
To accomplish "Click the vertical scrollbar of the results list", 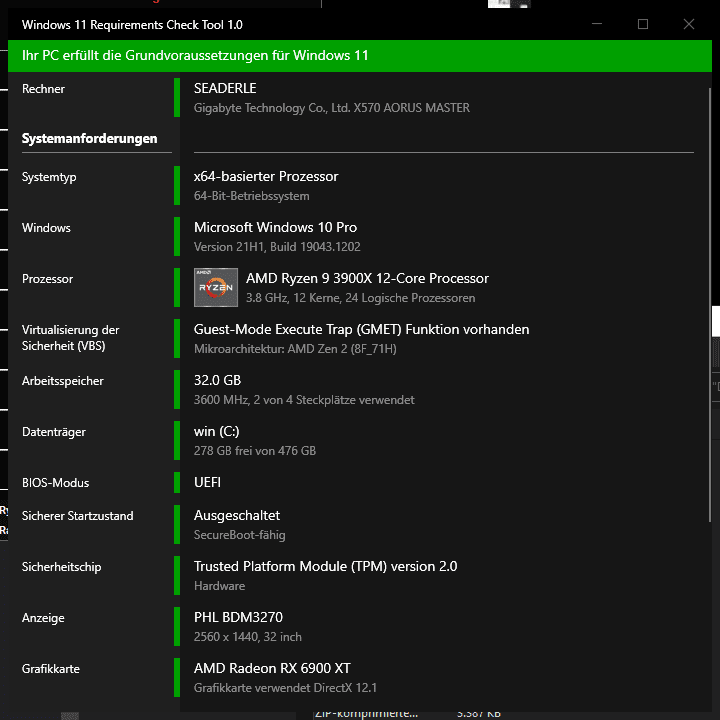I will [709, 303].
